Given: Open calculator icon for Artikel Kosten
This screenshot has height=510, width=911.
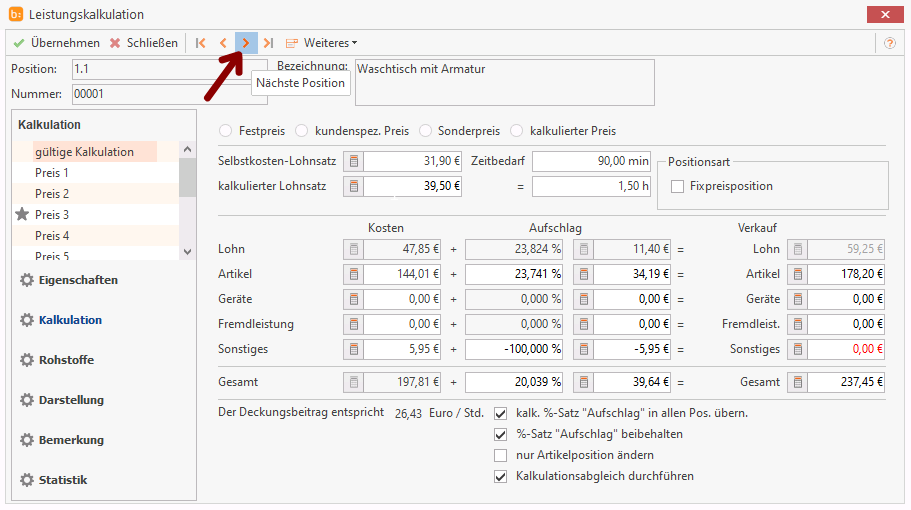Looking at the screenshot, I should (x=353, y=275).
